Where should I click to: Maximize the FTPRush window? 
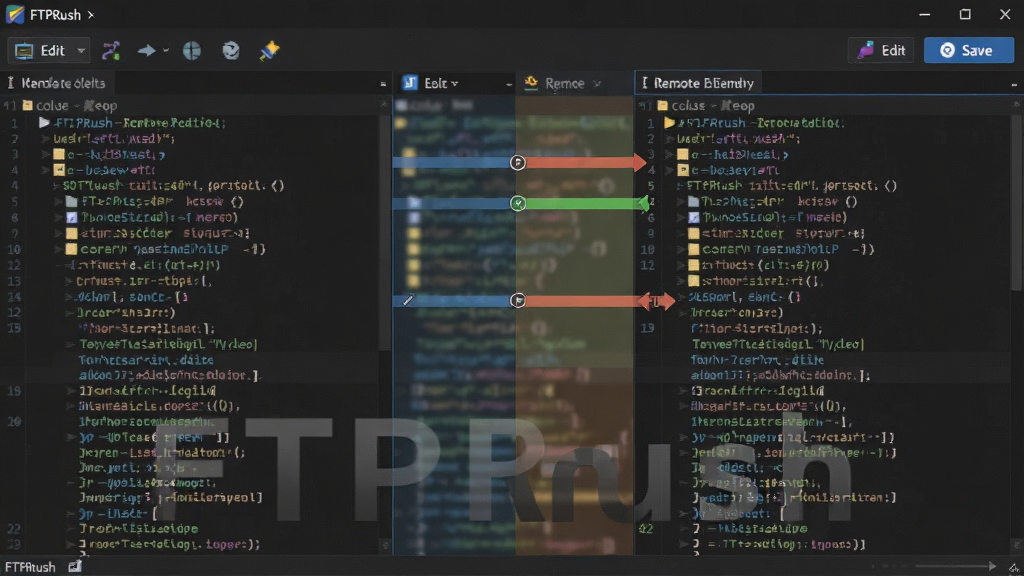(965, 14)
